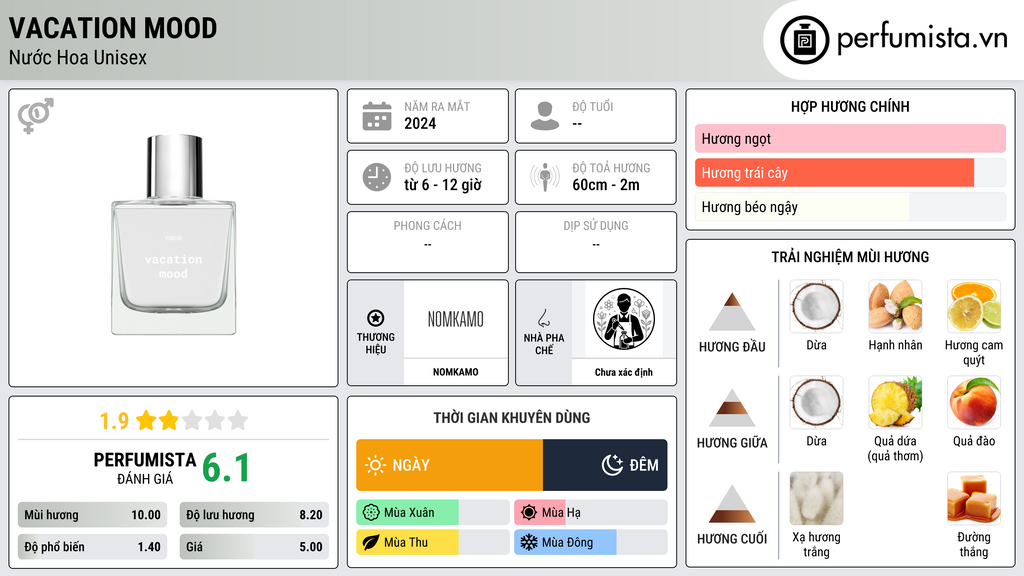Select the Đường thắng caramel note image
This screenshot has height=576, width=1024.
point(974,498)
